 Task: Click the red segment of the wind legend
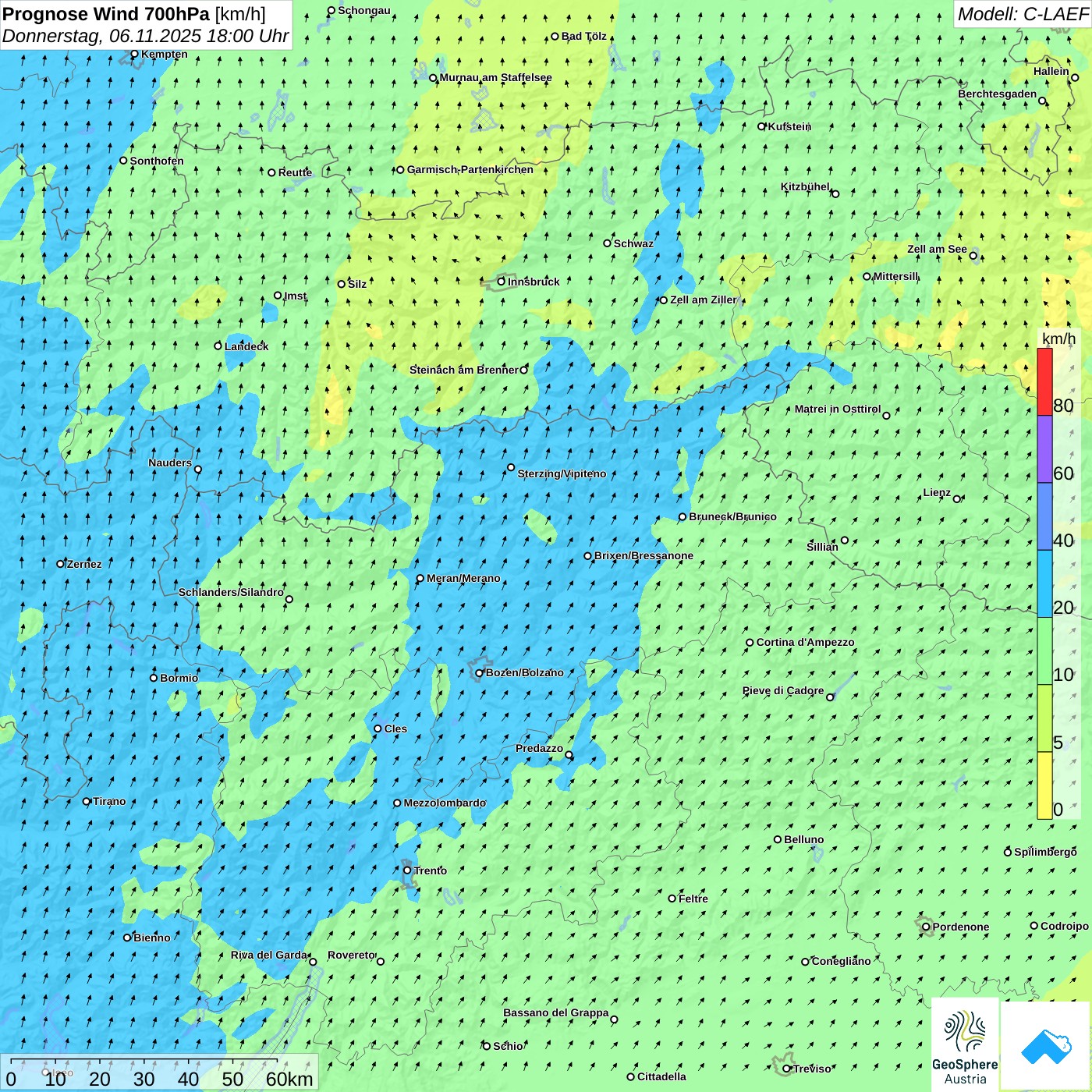(x=1044, y=381)
